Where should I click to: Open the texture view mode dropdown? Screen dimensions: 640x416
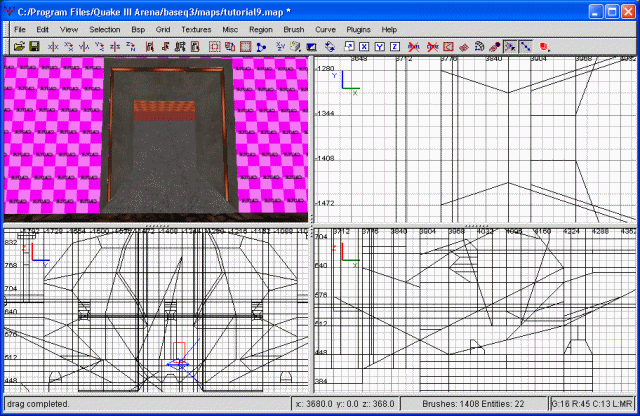point(296,47)
